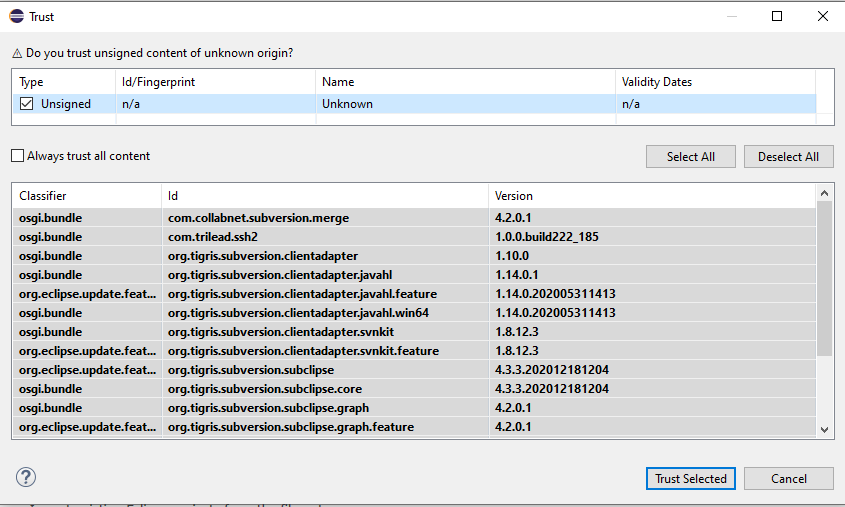Uncheck the Unsigned checkbox
845x507 pixels.
[x=26, y=103]
